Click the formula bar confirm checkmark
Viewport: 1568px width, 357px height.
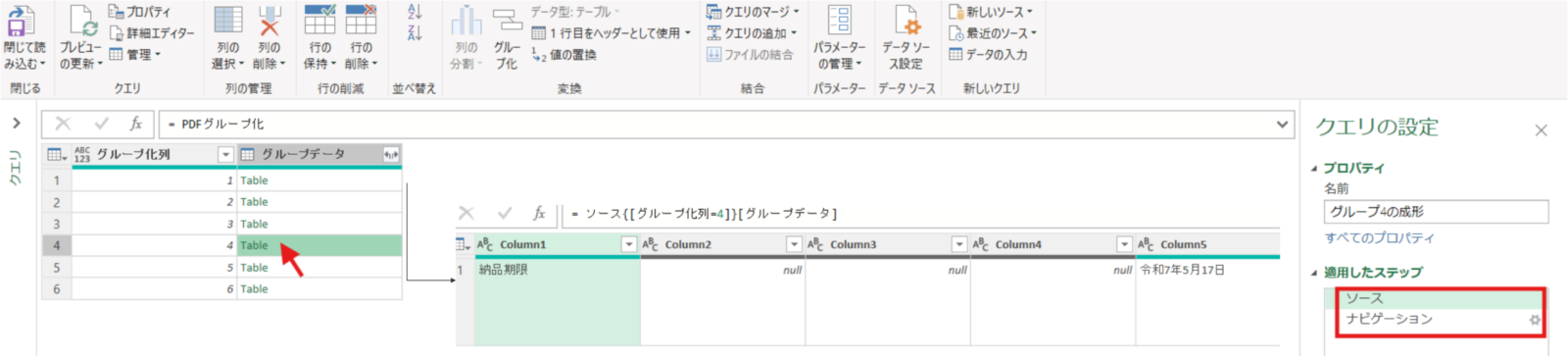coord(100,124)
